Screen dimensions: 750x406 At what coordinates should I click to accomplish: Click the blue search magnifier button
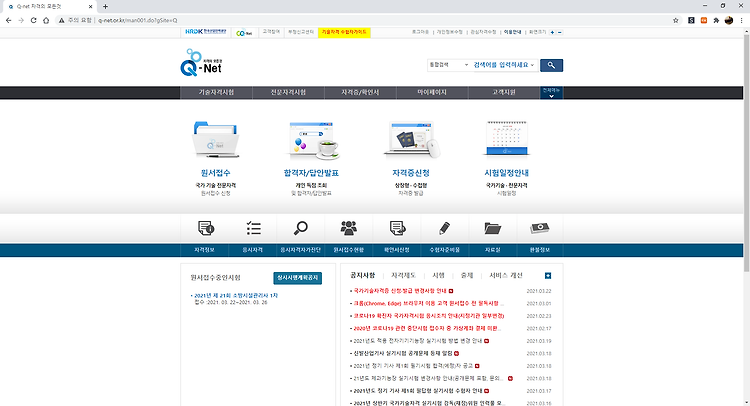(x=551, y=65)
